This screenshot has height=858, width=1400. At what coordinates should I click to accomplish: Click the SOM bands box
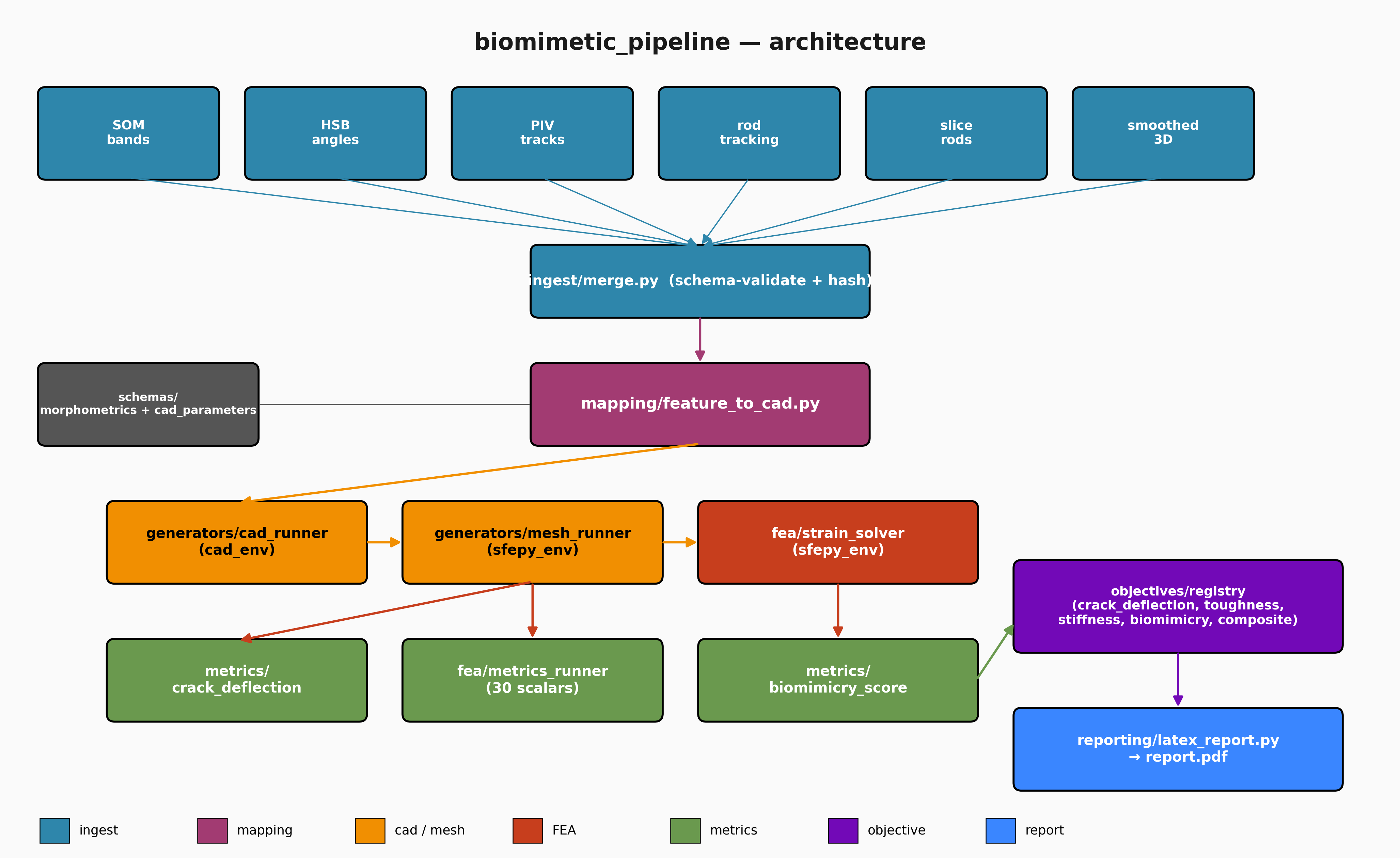tap(128, 133)
